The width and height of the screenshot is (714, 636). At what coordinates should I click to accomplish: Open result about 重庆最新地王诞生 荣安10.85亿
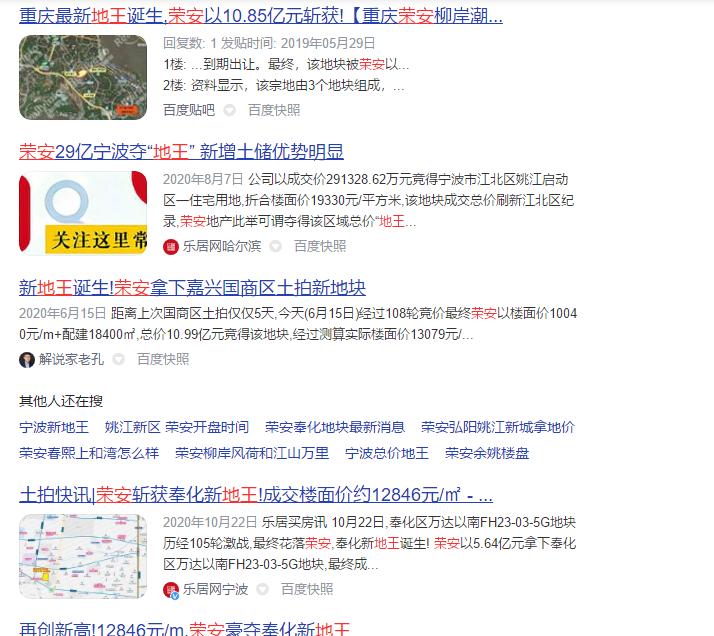coord(261,16)
